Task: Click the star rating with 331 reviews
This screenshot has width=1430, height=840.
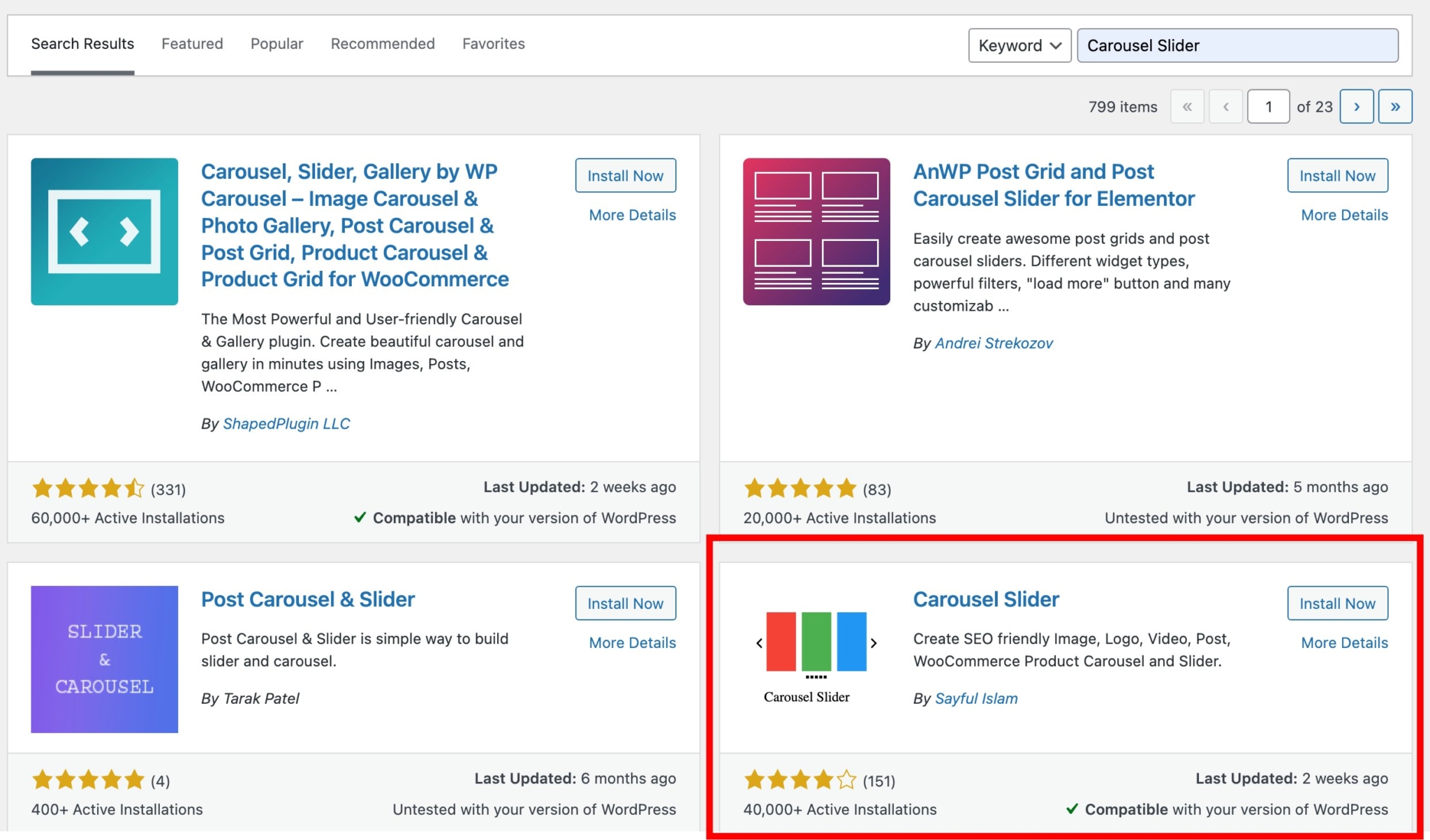Action: [88, 488]
